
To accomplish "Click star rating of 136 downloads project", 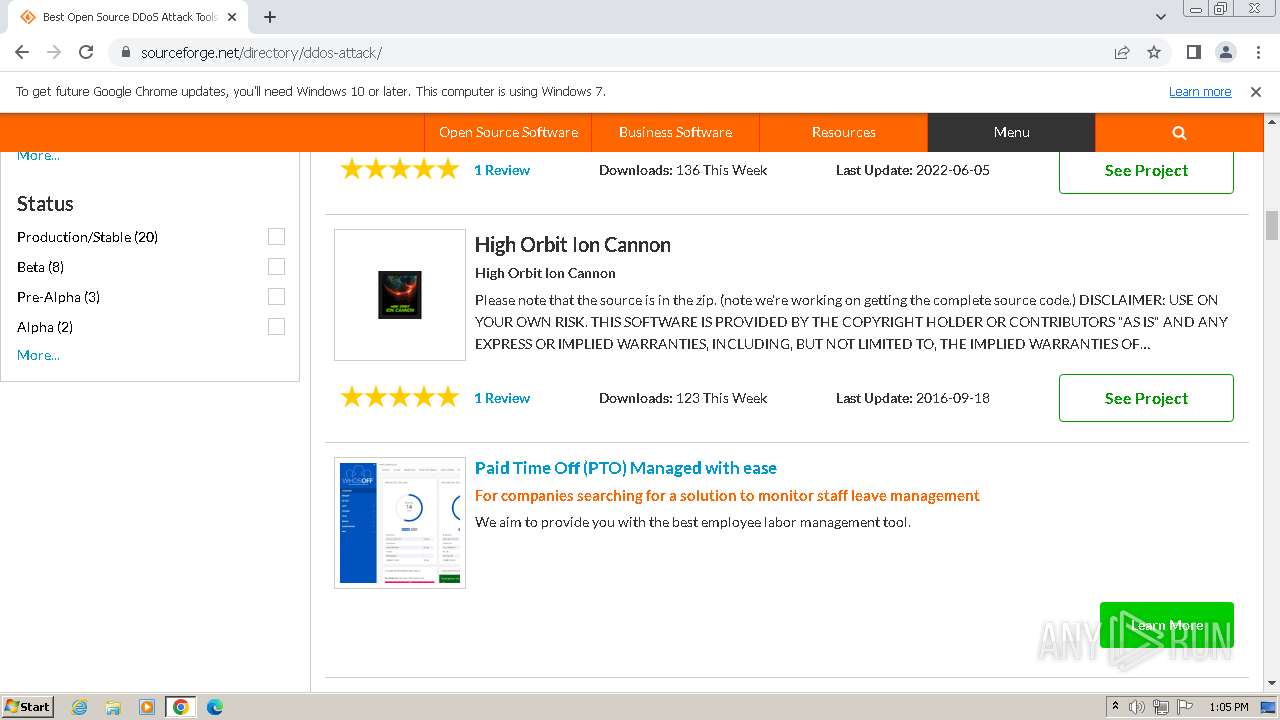I will pyautogui.click(x=400, y=170).
